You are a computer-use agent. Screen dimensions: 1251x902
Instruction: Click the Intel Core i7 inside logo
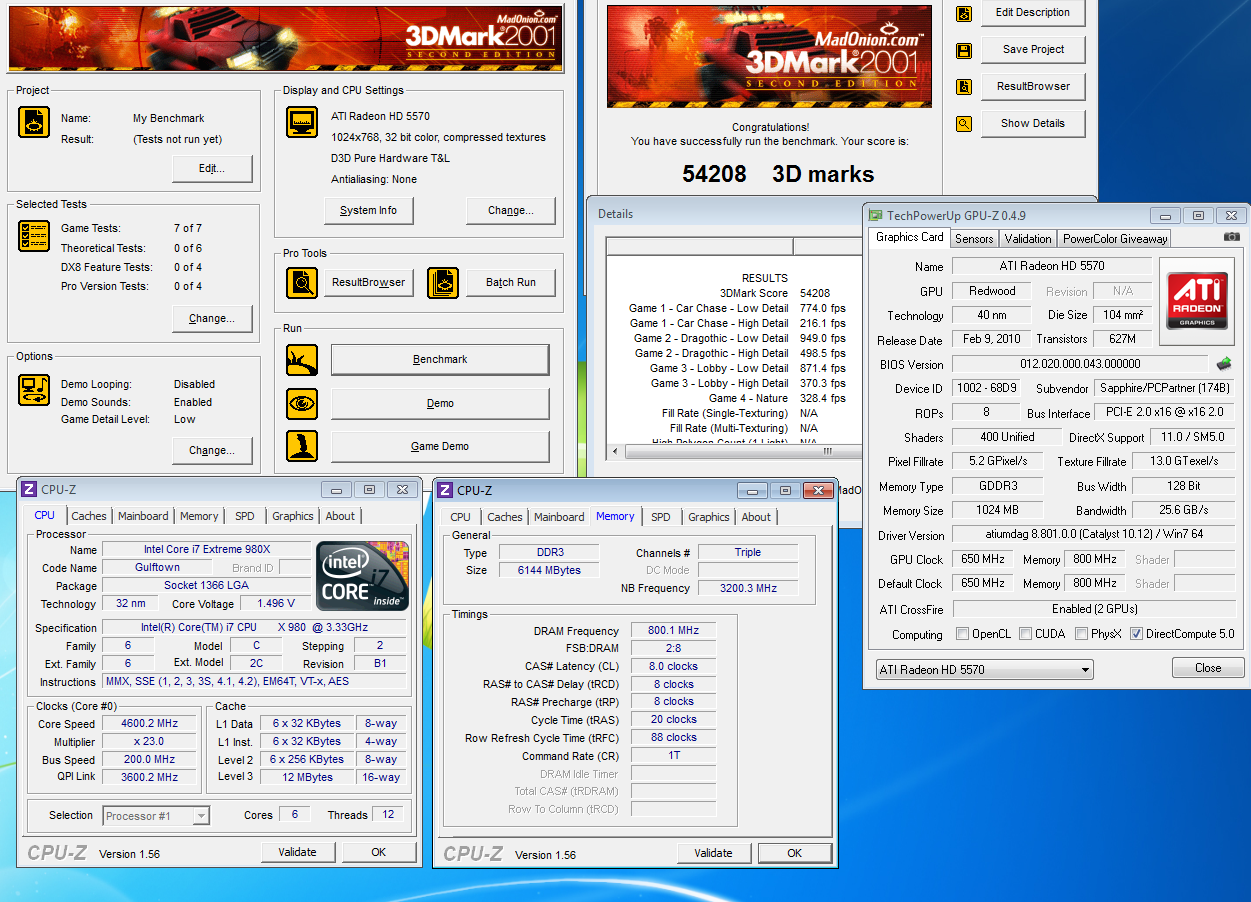tap(363, 576)
